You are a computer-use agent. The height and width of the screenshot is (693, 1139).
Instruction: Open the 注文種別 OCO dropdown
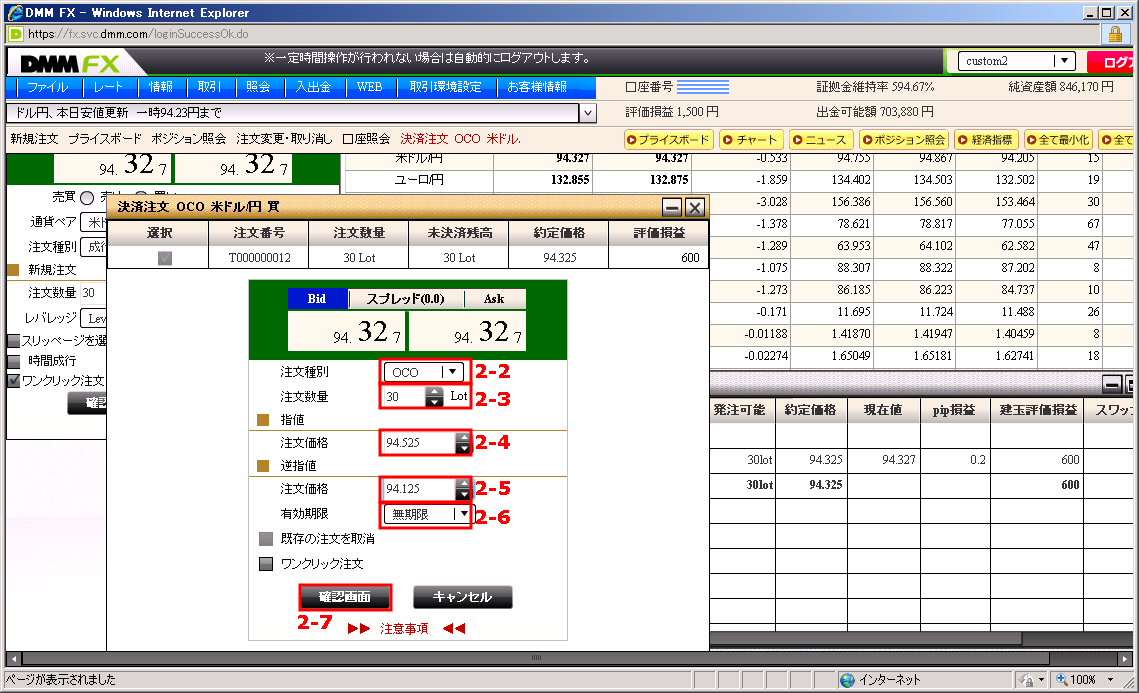coord(423,372)
